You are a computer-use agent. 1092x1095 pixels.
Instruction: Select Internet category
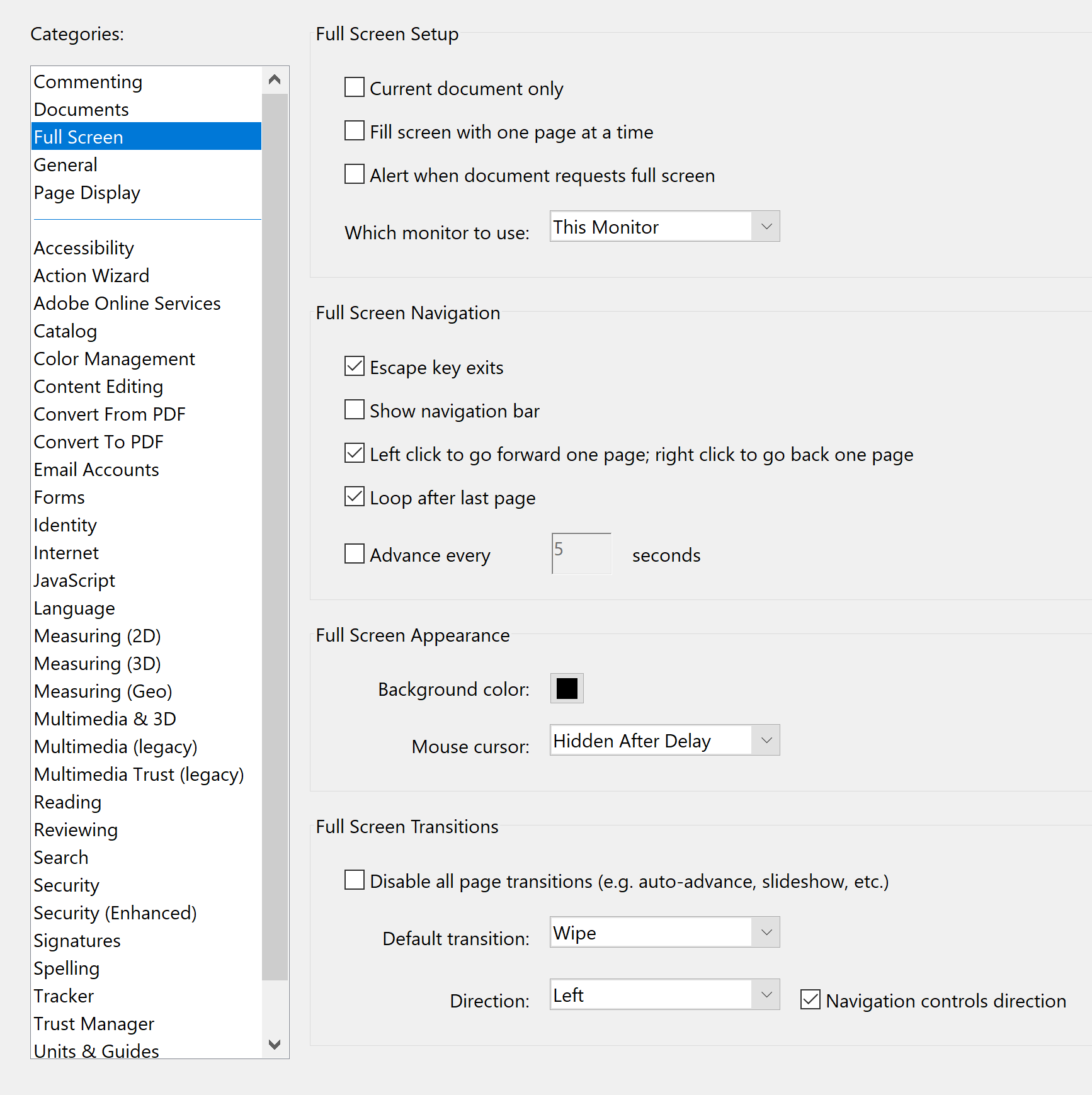tap(146, 553)
